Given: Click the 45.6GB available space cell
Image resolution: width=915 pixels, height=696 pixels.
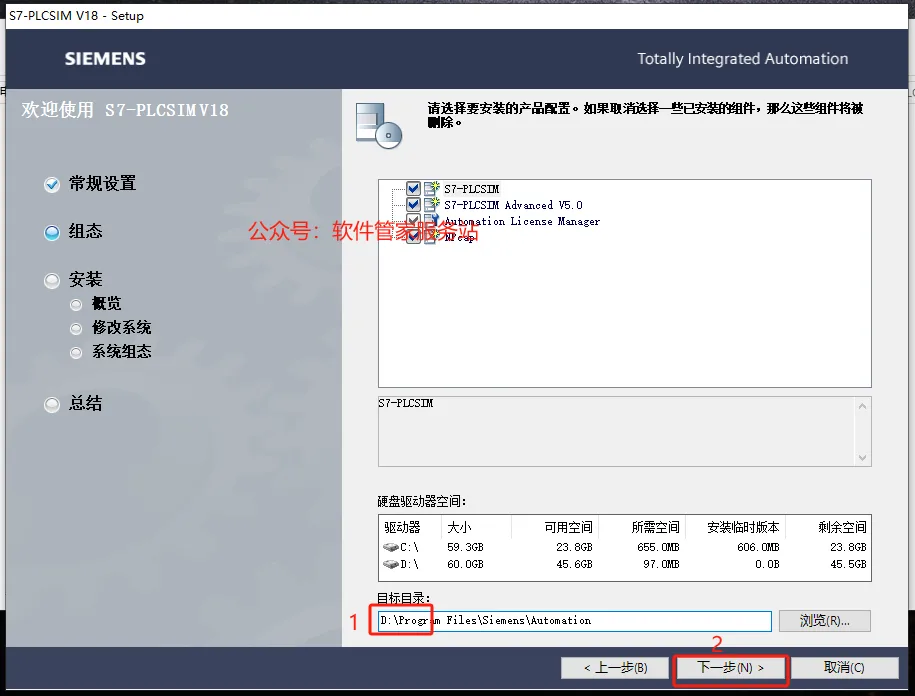Looking at the screenshot, I should click(574, 564).
